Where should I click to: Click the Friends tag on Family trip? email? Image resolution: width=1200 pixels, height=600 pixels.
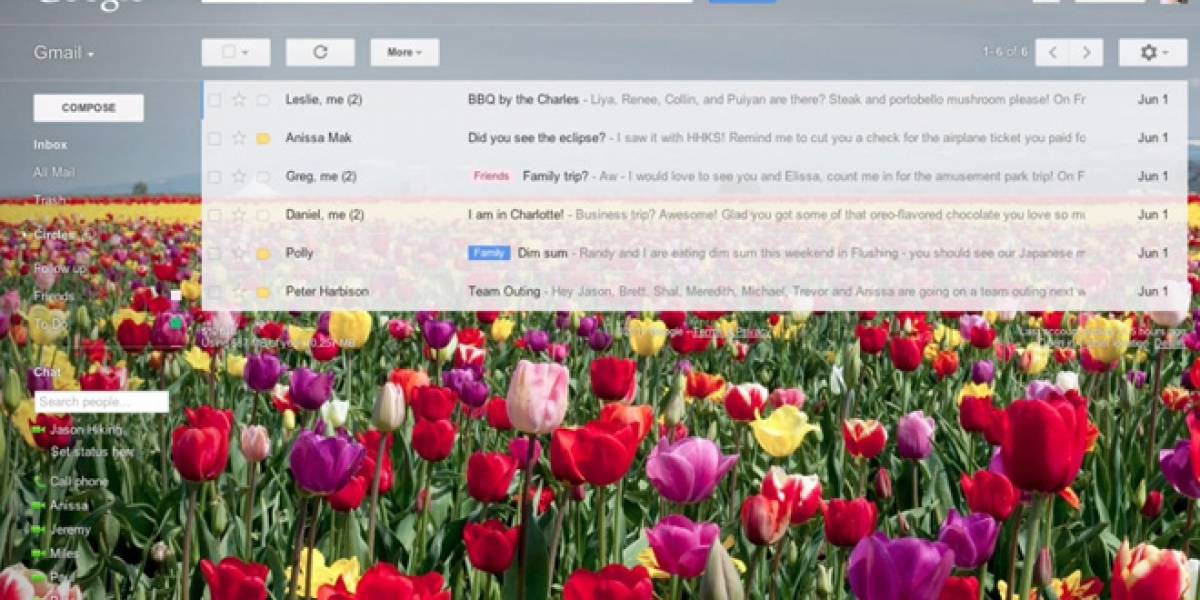point(491,176)
